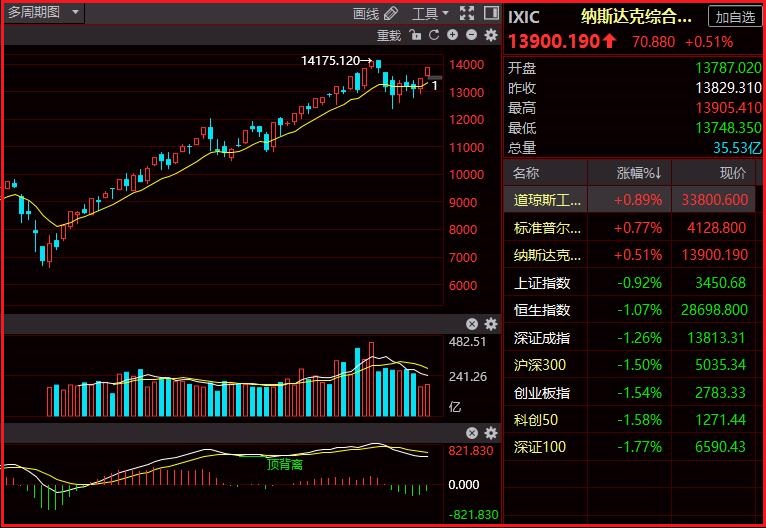The height and width of the screenshot is (528, 766).
Task: Add index to watchlist with 加自选
Action: [x=735, y=17]
